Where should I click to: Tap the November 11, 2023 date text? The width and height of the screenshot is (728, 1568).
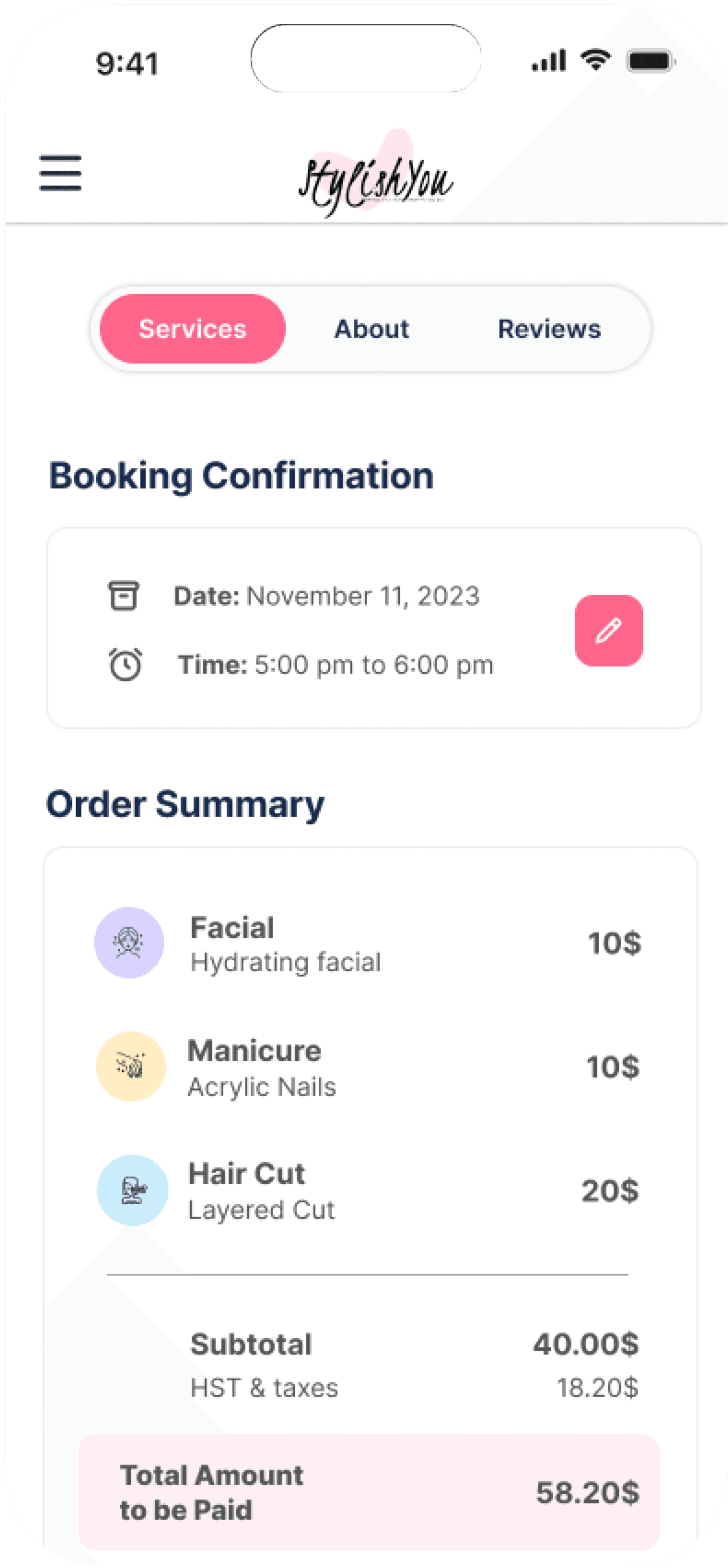[x=363, y=596]
